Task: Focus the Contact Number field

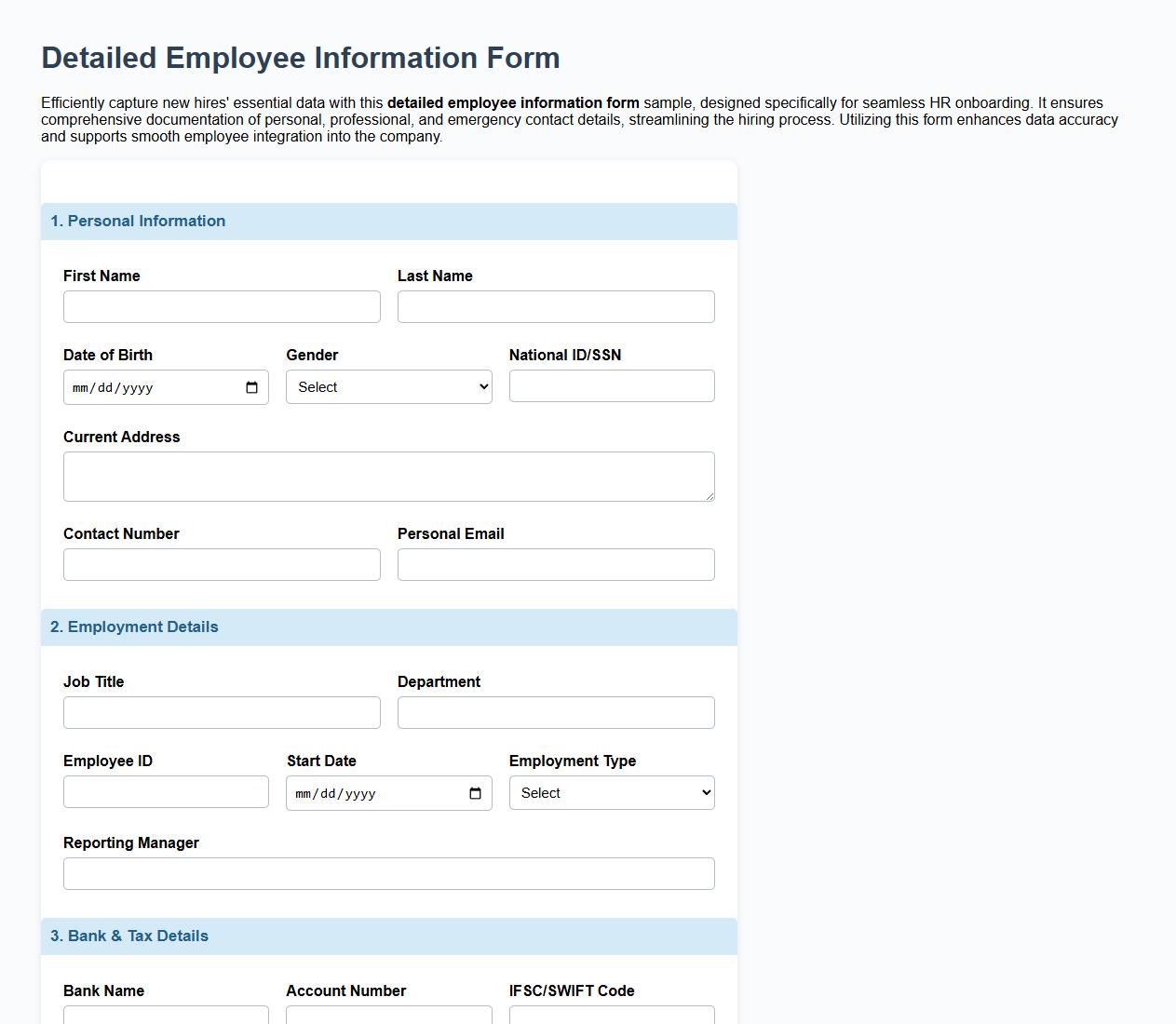Action: [221, 564]
